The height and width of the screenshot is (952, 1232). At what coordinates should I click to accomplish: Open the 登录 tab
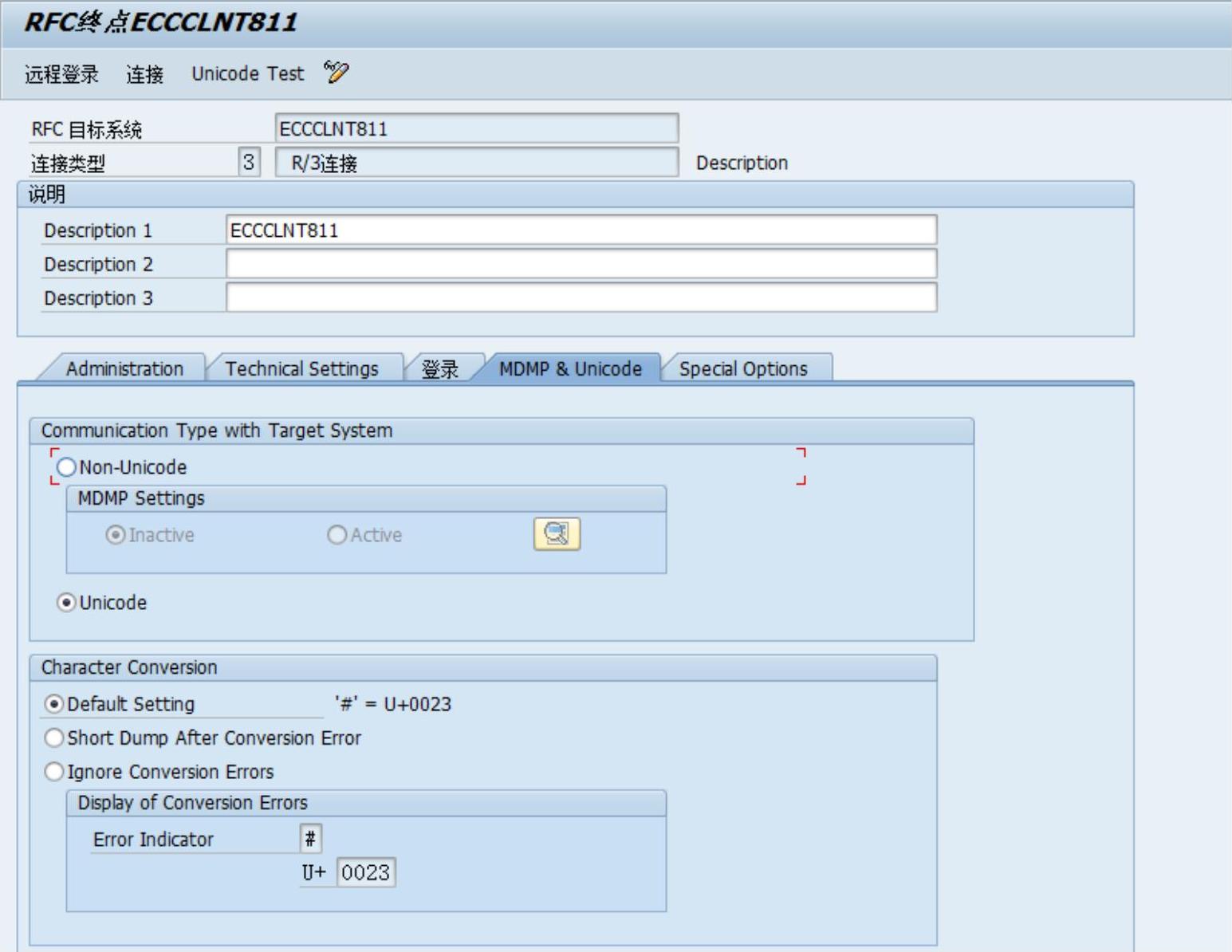[x=439, y=368]
